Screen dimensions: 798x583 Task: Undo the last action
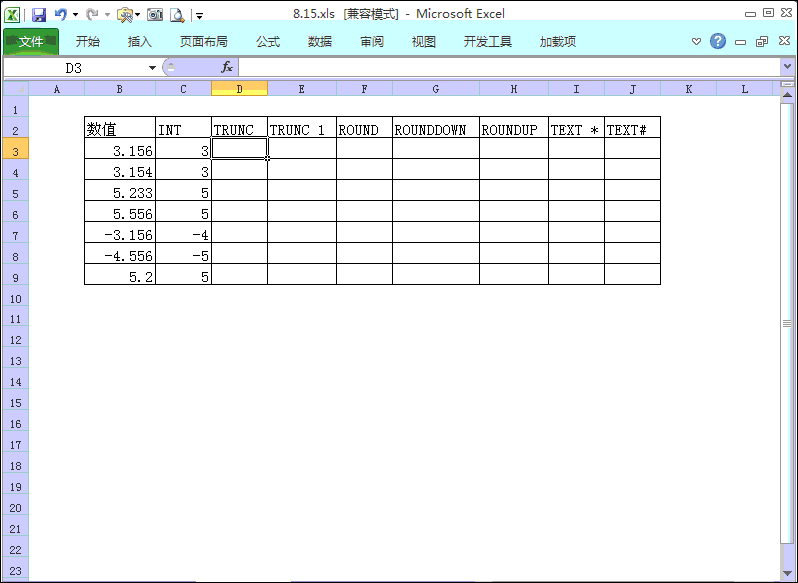coord(61,14)
